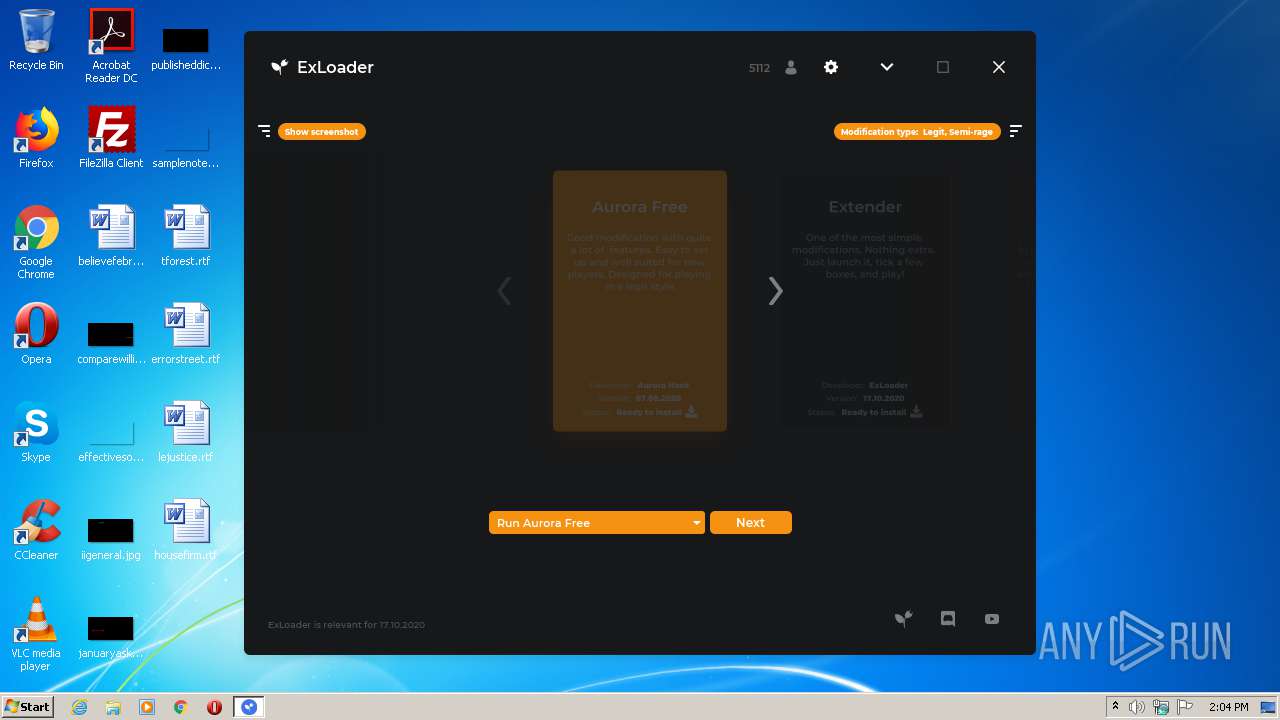Open VLC media player shortcut
Viewport: 1280px width, 720px height.
[36, 634]
